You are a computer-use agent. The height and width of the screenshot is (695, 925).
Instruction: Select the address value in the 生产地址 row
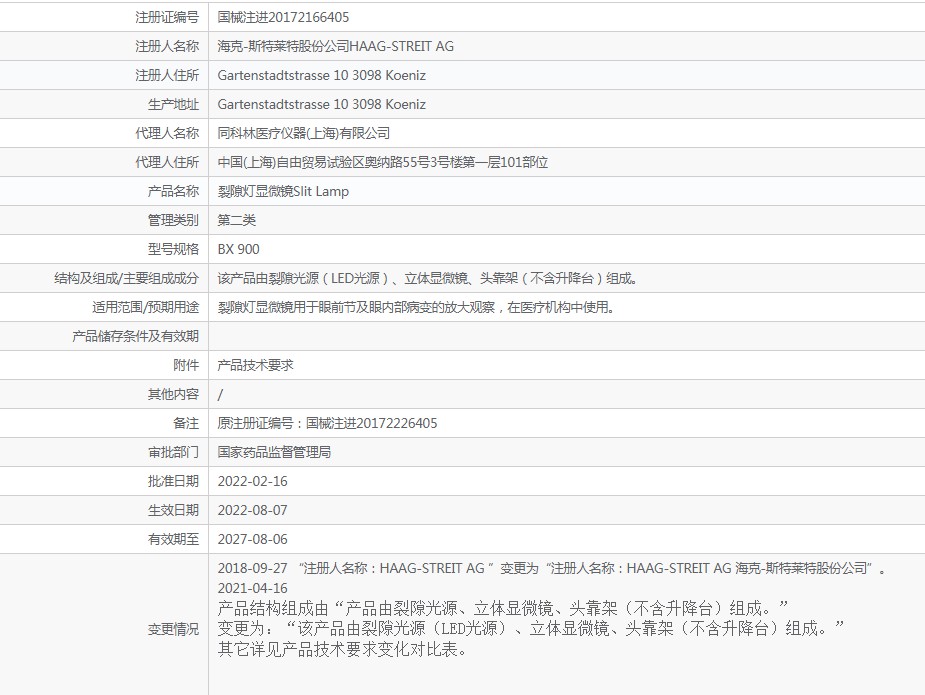[x=322, y=104]
